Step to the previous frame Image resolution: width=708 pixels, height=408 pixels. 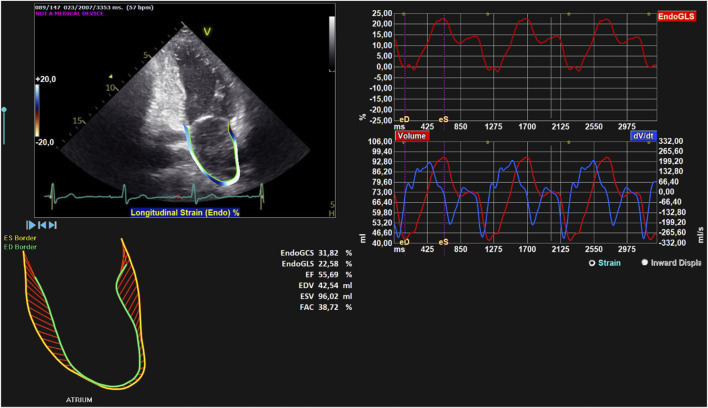[x=42, y=225]
